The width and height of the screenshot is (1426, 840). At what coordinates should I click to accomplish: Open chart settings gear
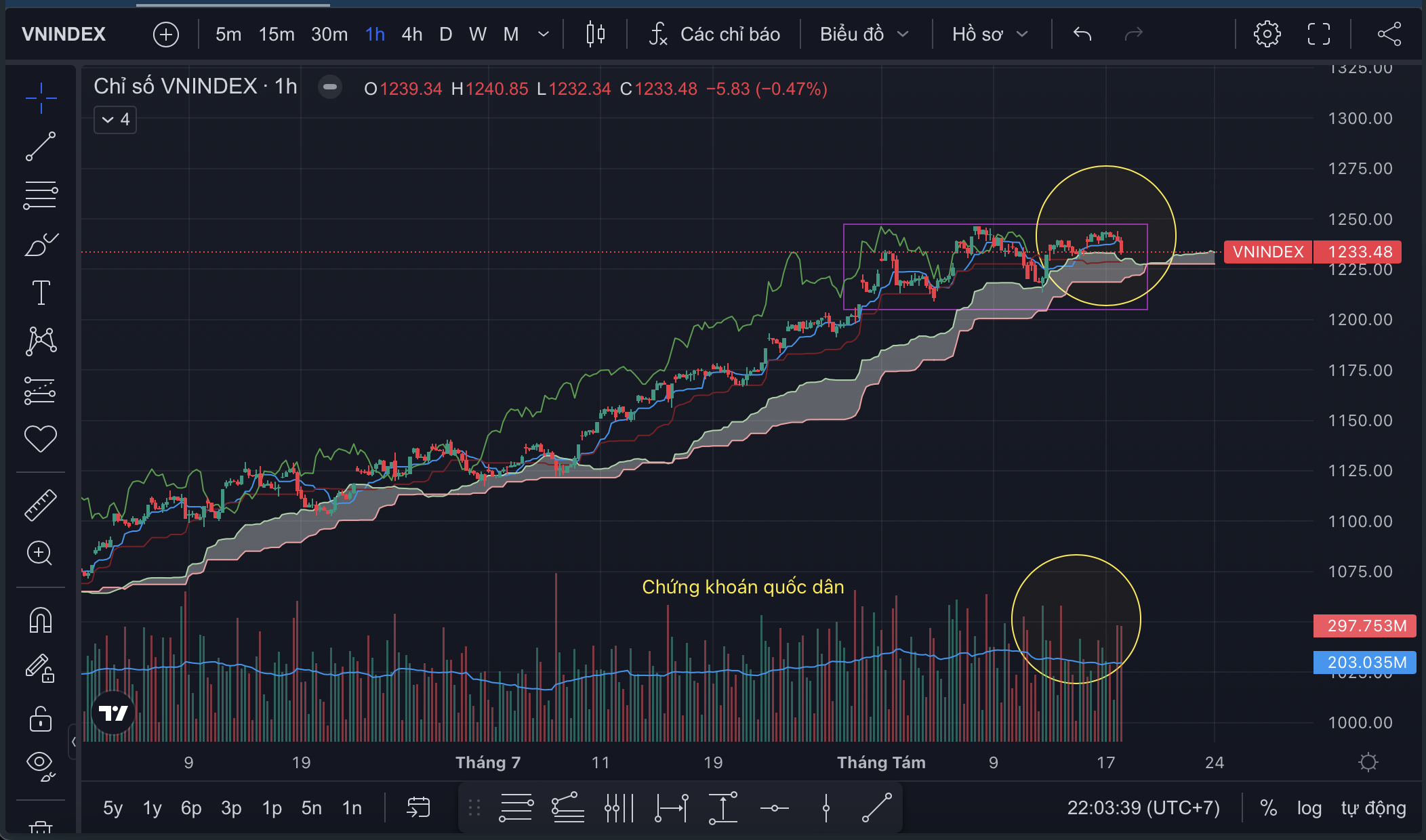[x=1267, y=34]
